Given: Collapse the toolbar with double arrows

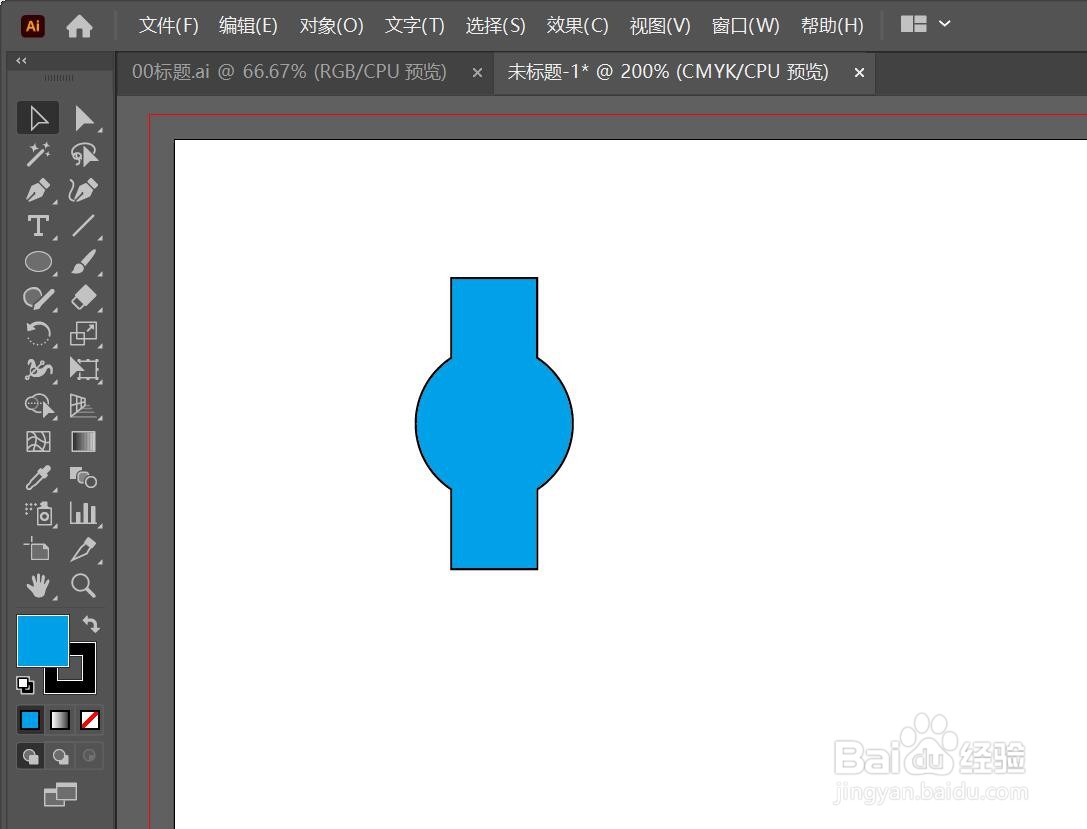Looking at the screenshot, I should (21, 60).
